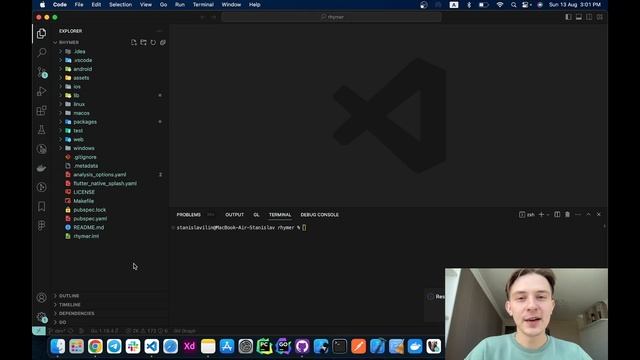Viewport: 640px width, 360px height.
Task: Click New Folder icon in Explorer header
Action: pyautogui.click(x=143, y=42)
